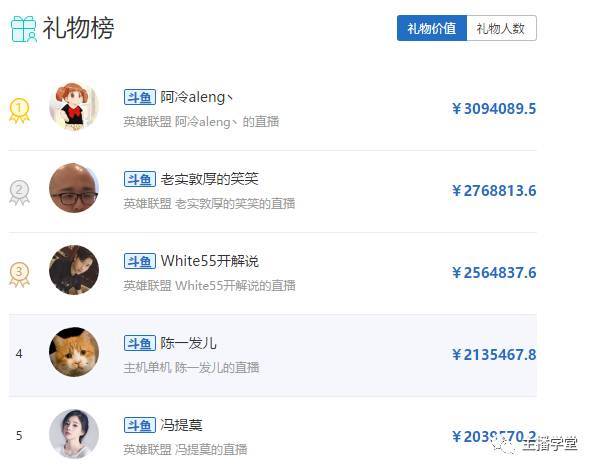This screenshot has width=596, height=470.
Task: Open 冯提莫 streamer name link
Action: [x=181, y=425]
